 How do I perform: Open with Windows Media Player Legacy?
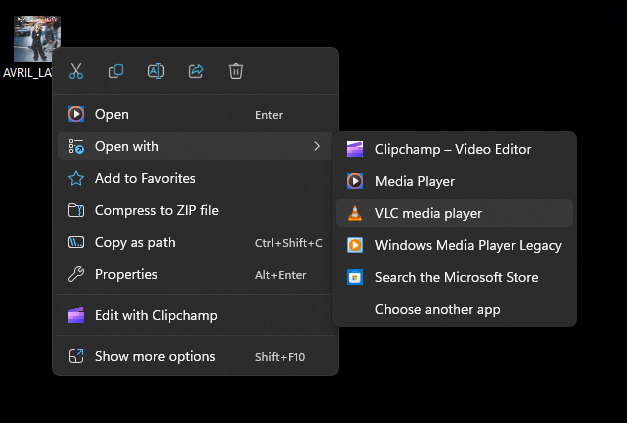point(454,245)
